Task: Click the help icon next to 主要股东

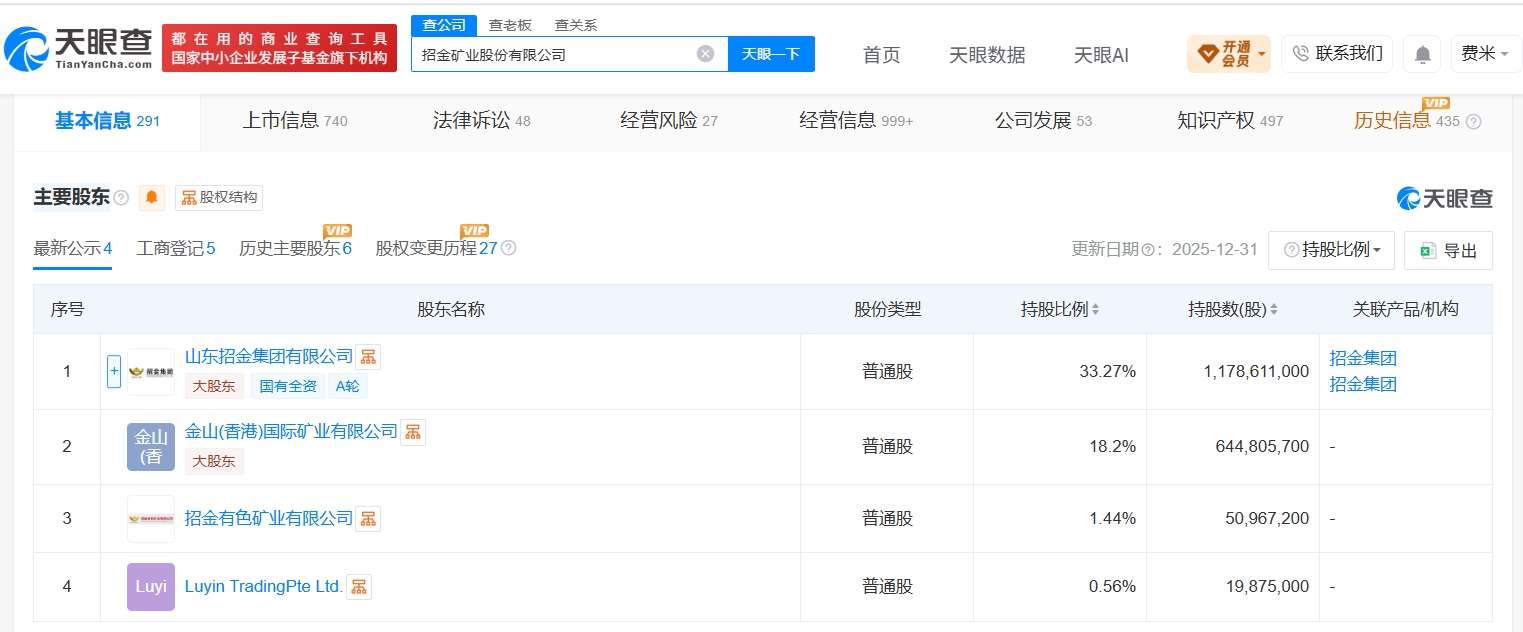Action: [121, 198]
